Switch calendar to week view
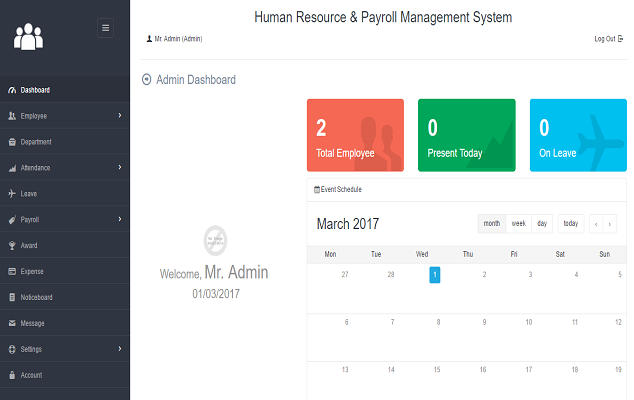Screen dimensions: 634x400 [519, 224]
